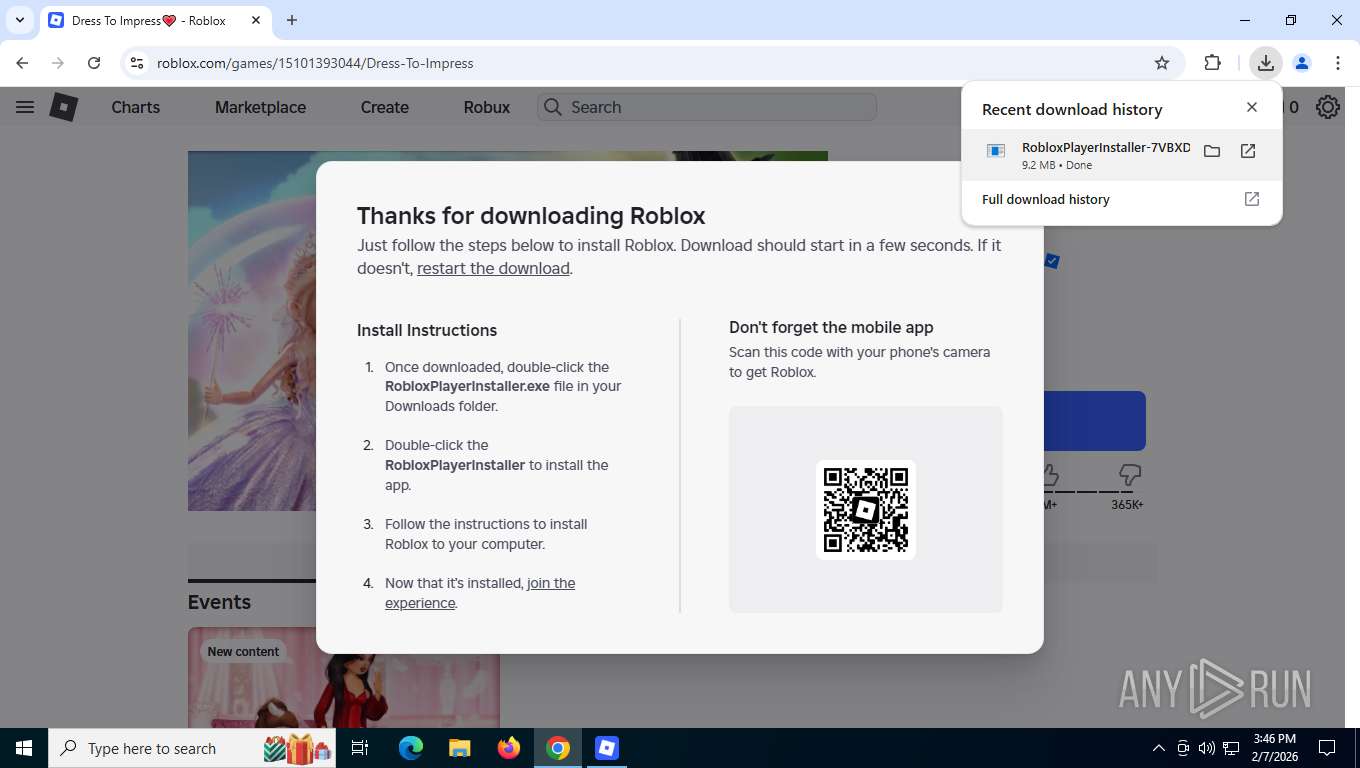Launch Firefox from taskbar

509,748
